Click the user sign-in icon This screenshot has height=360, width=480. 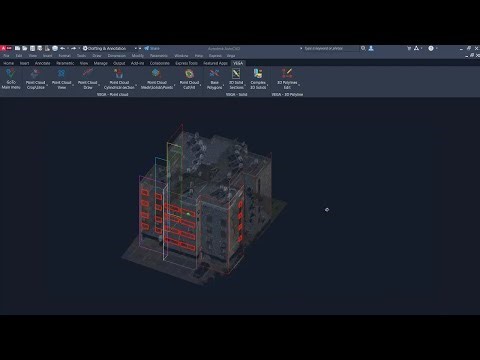tap(371, 49)
